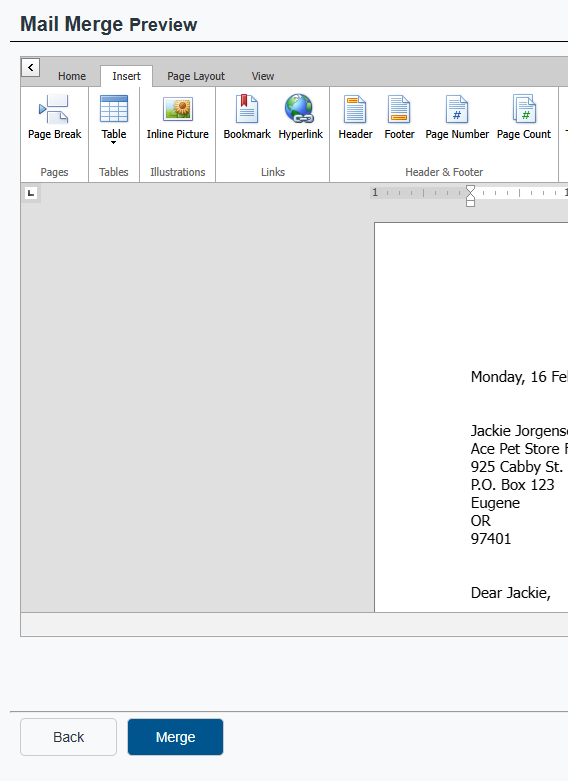The height and width of the screenshot is (781, 568).
Task: Edit the document Footer
Action: [399, 118]
